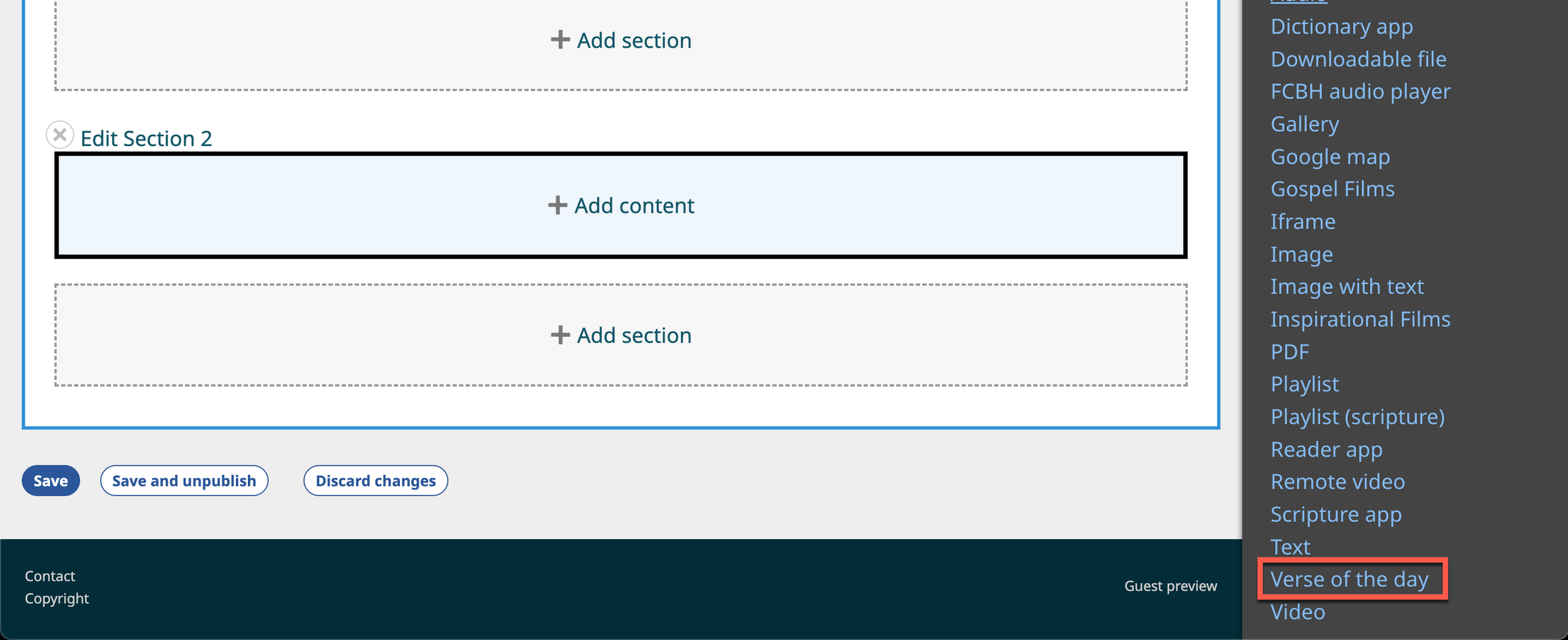Add a Reader app block
Screen dimensions: 1568x640
pos(1326,449)
